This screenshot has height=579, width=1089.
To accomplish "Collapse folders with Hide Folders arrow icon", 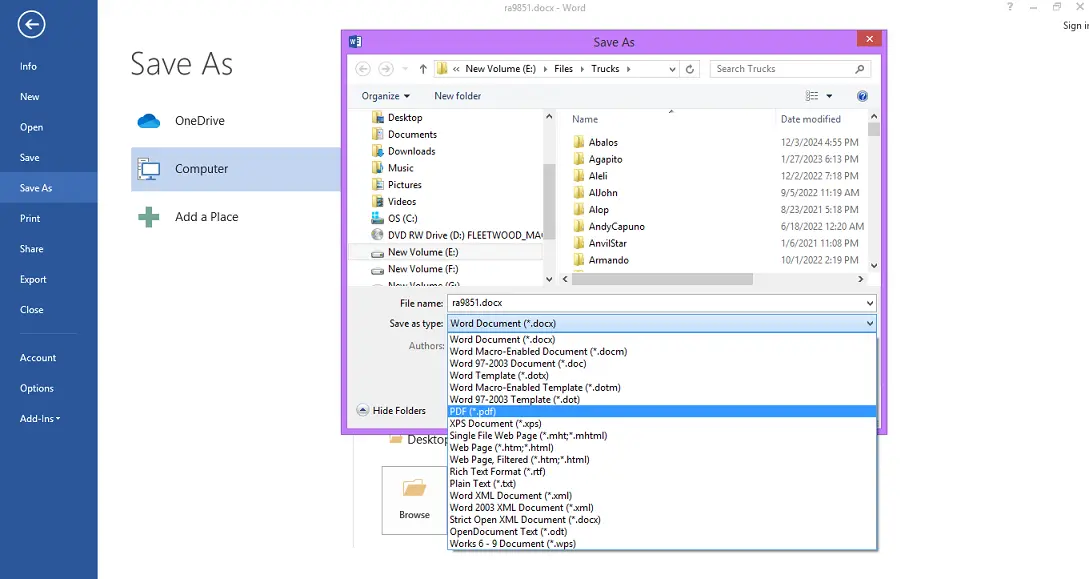I will point(363,410).
